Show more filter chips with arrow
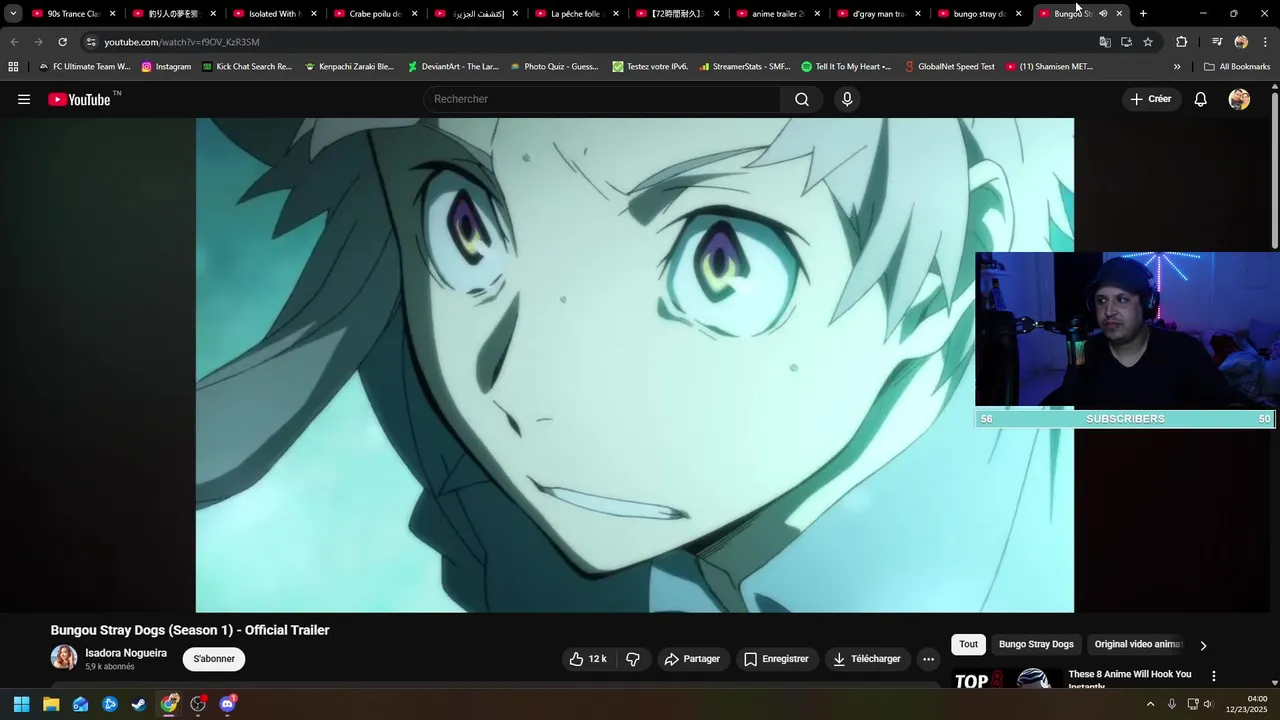The width and height of the screenshot is (1280, 720). pyautogui.click(x=1203, y=645)
